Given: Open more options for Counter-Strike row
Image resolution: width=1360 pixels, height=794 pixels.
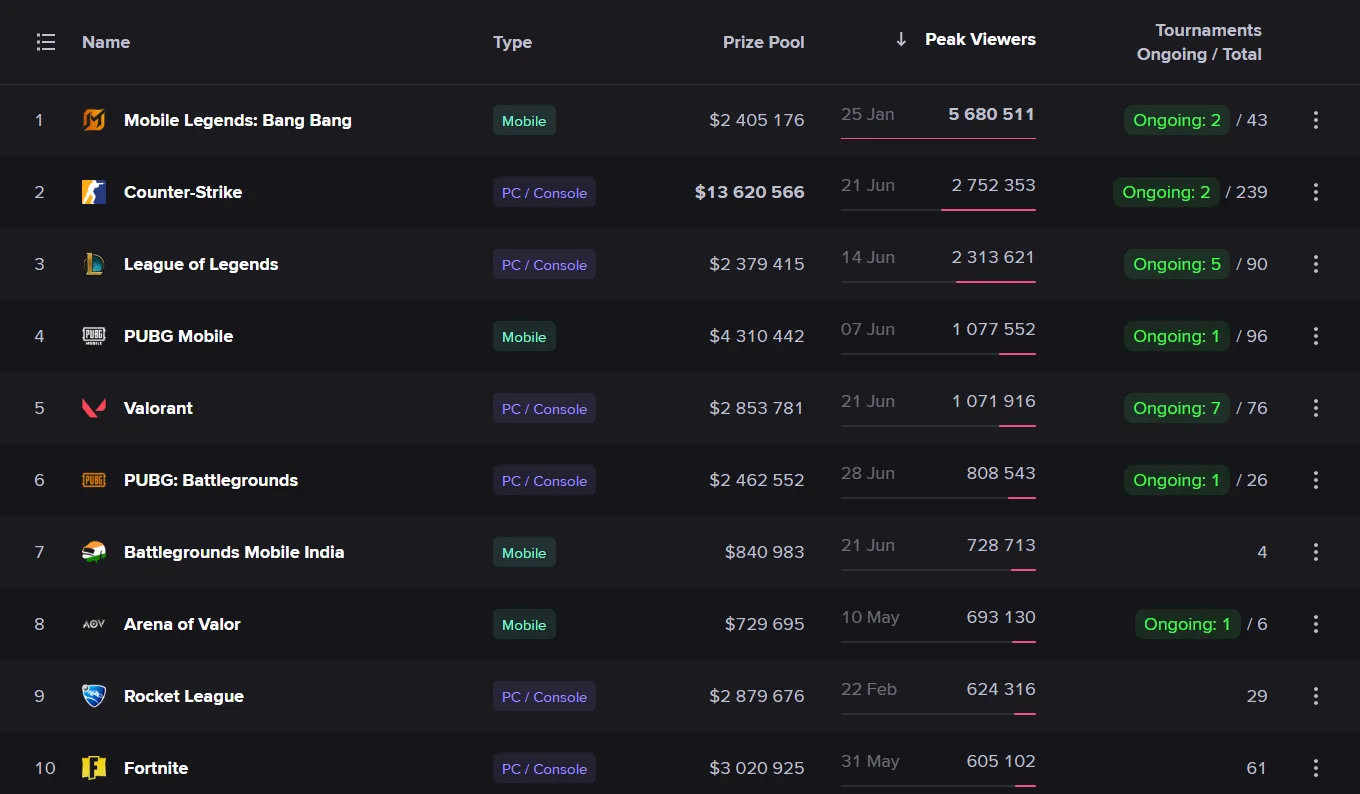Looking at the screenshot, I should tap(1316, 192).
